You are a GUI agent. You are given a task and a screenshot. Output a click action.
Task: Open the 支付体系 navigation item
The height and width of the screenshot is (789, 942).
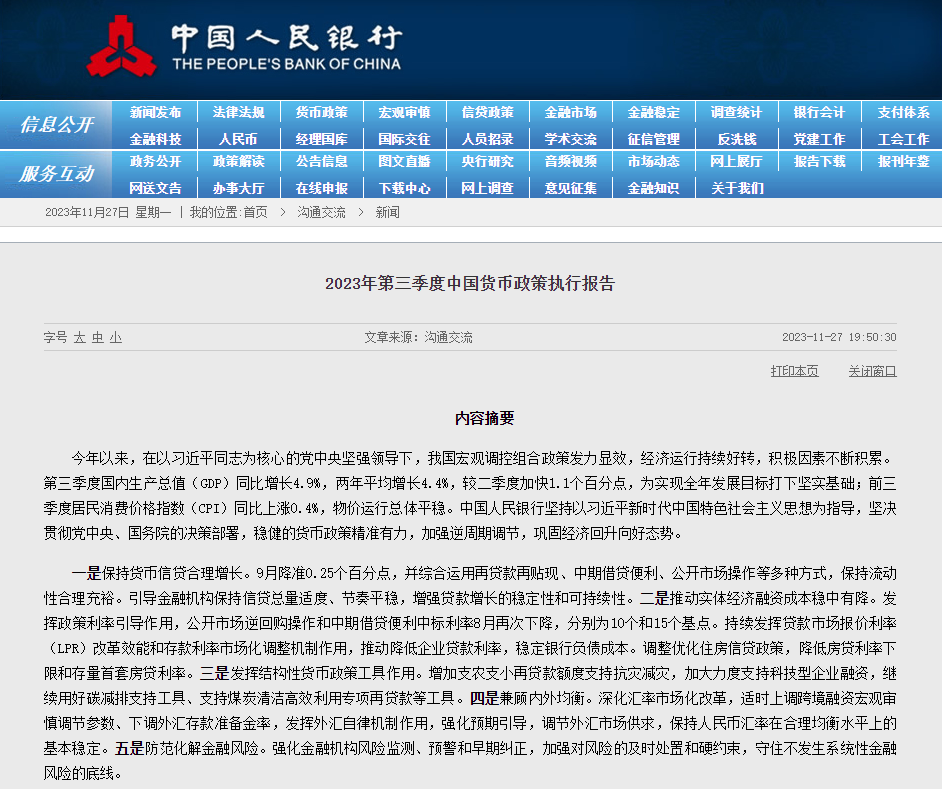coord(903,112)
